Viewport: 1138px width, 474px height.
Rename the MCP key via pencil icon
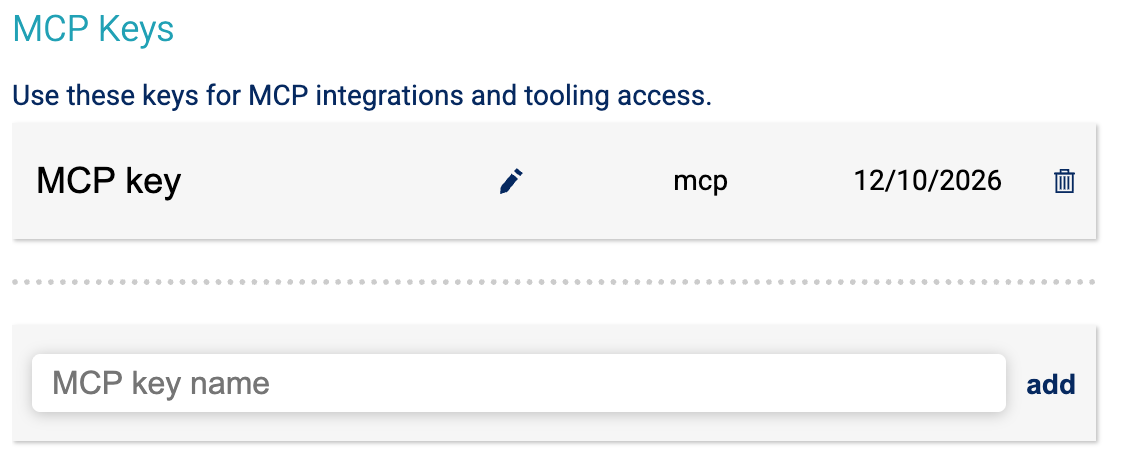point(511,181)
